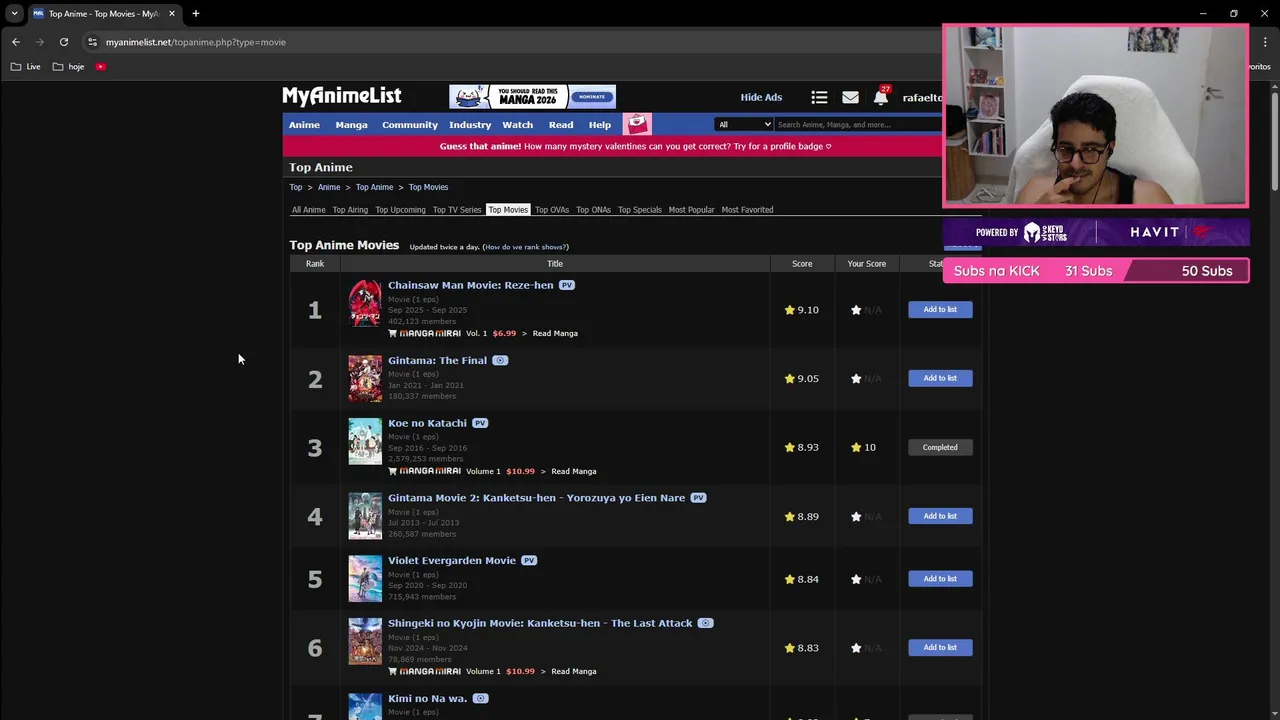The width and height of the screenshot is (1280, 720).
Task: Click the PV badge next to Violet Evergarden Movie
Action: pyautogui.click(x=529, y=560)
